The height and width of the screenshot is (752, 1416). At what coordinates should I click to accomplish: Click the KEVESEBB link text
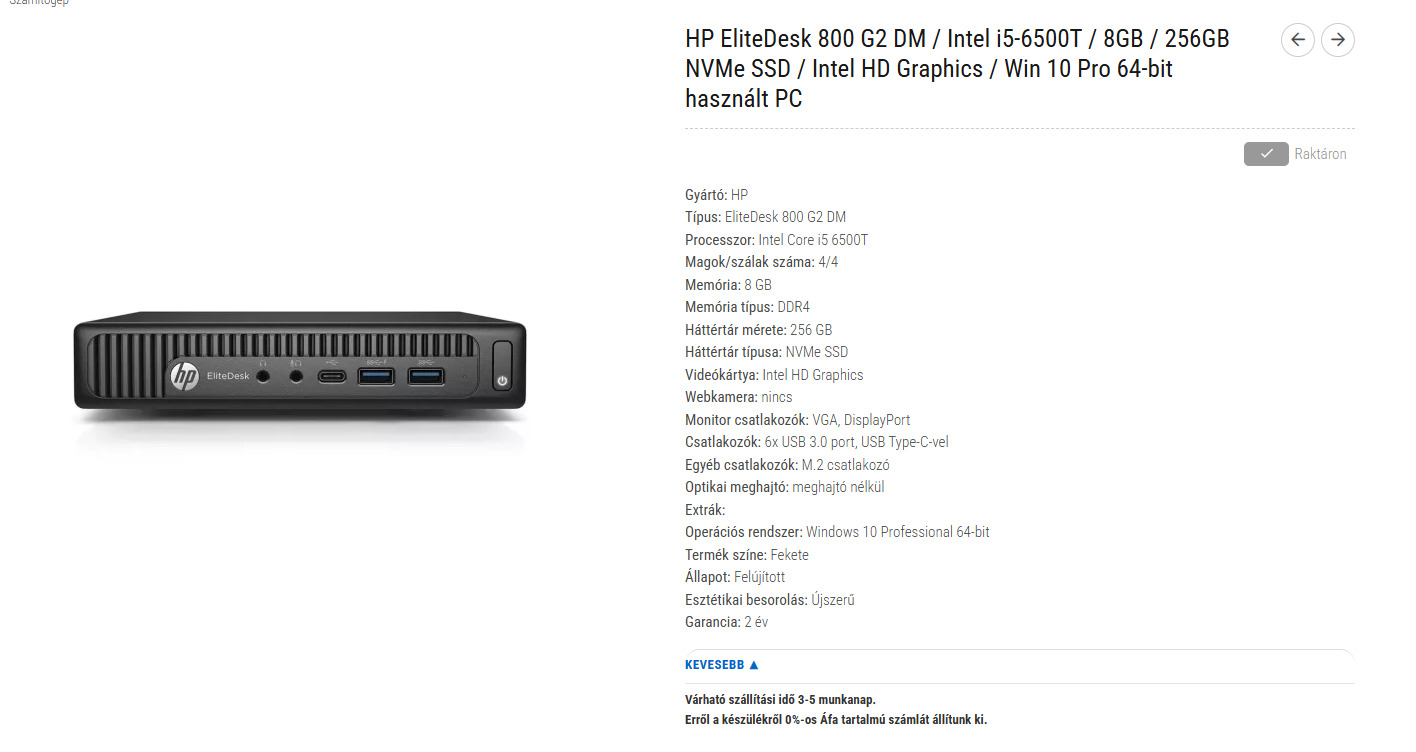(x=714, y=665)
